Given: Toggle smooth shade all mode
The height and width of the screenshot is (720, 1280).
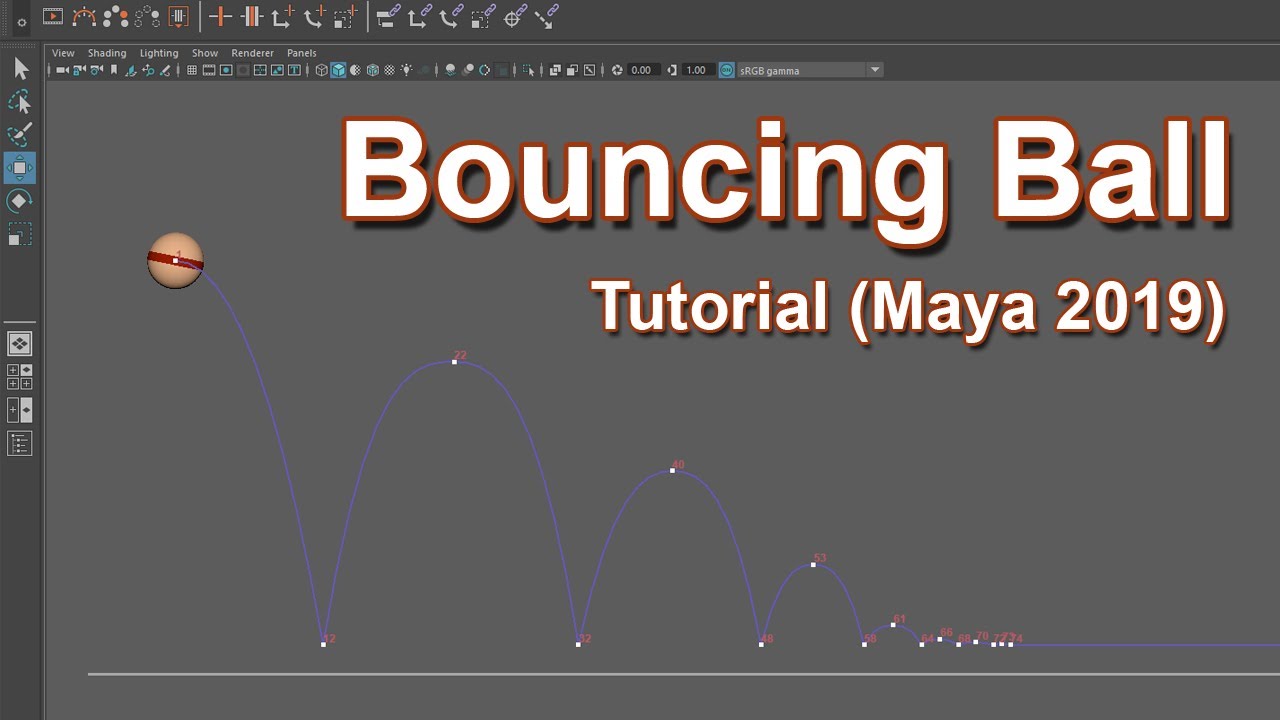Looking at the screenshot, I should [x=339, y=70].
